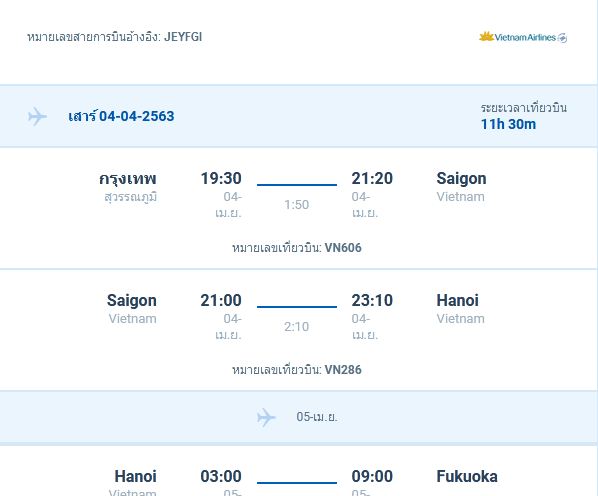Click the 21:20 arrival time in Saigon

pos(372,178)
